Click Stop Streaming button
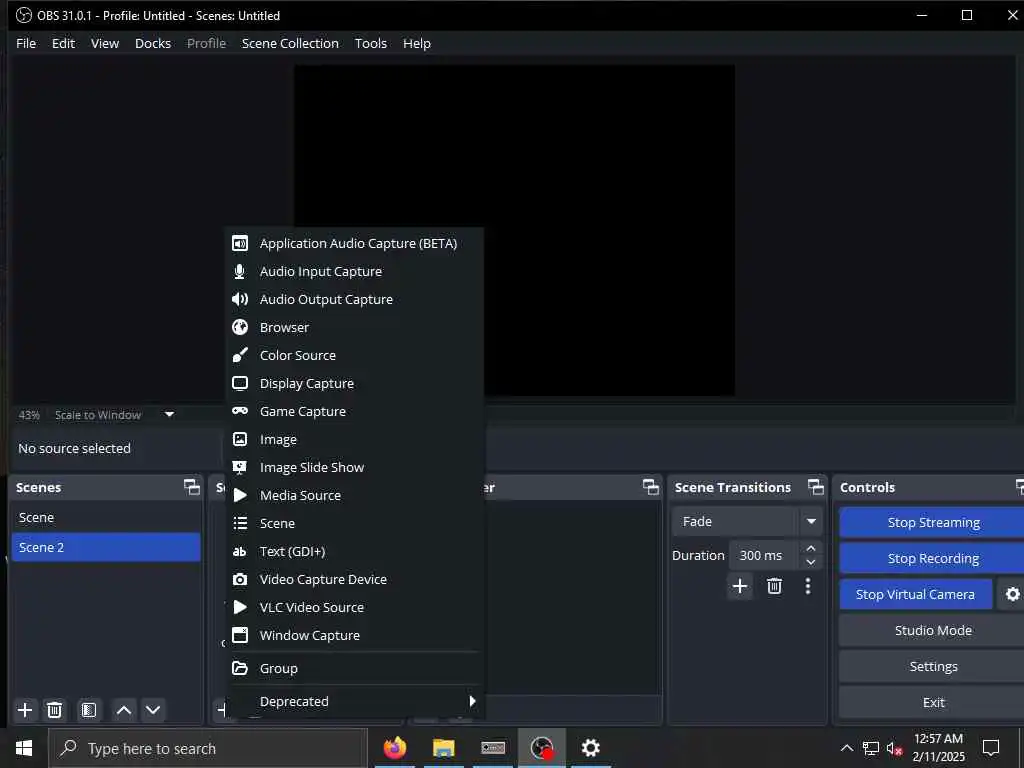Image resolution: width=1024 pixels, height=768 pixels. coord(933,522)
